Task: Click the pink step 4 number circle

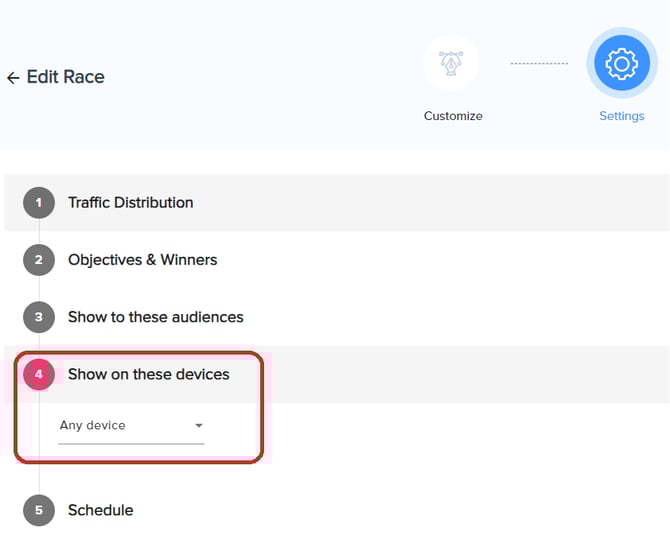Action: (x=39, y=375)
